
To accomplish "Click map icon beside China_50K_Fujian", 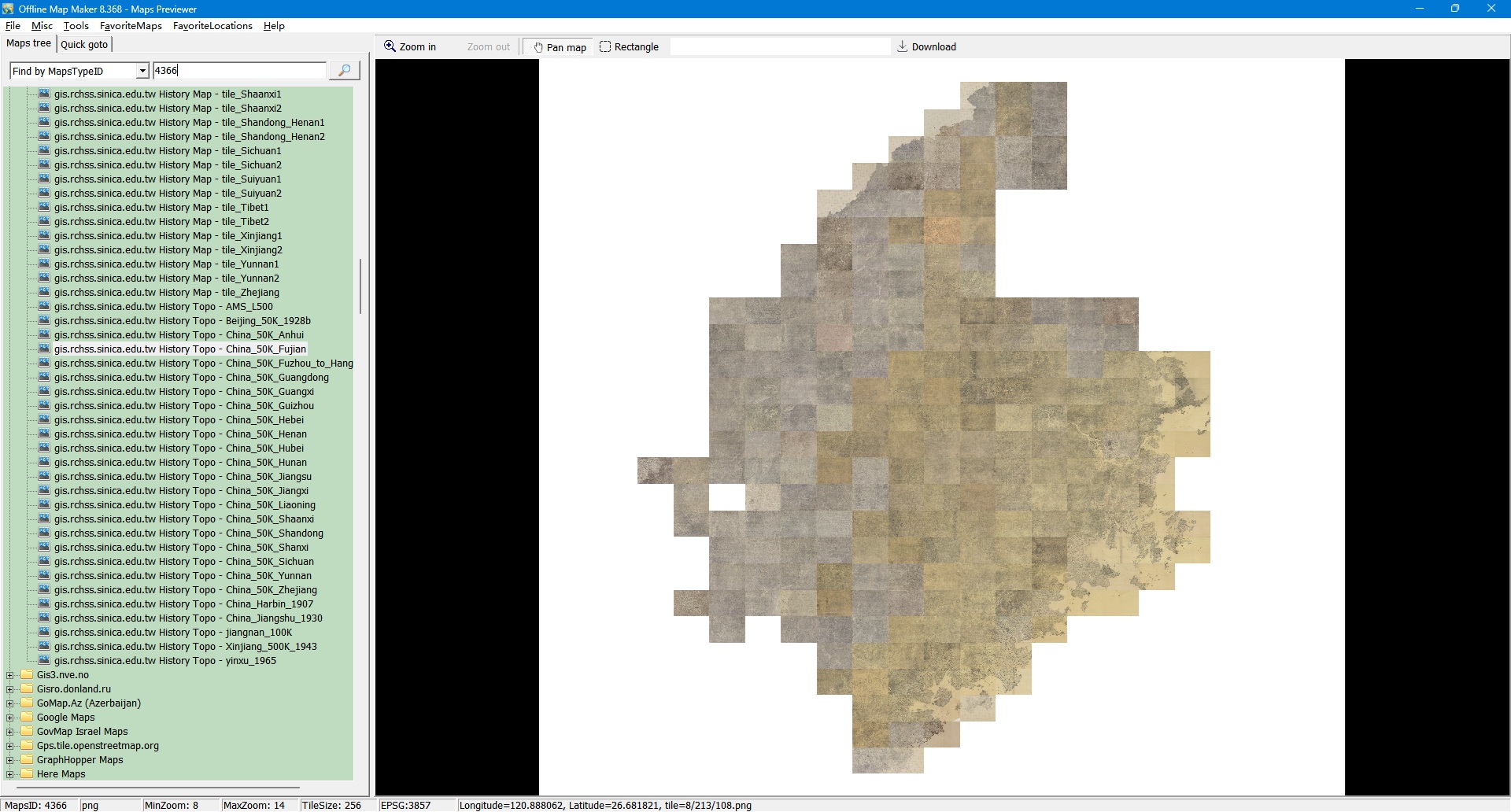I will click(44, 349).
